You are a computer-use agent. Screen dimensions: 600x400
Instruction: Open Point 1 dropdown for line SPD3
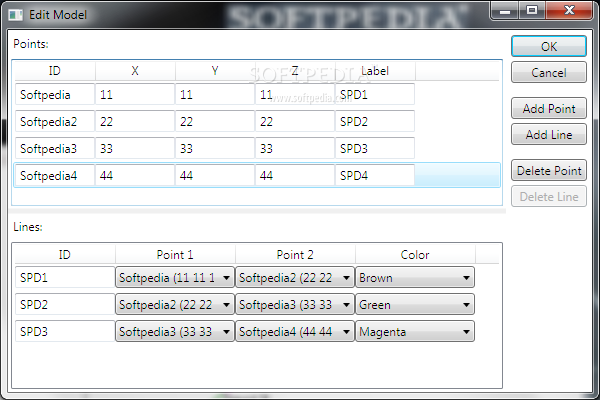click(x=175, y=331)
